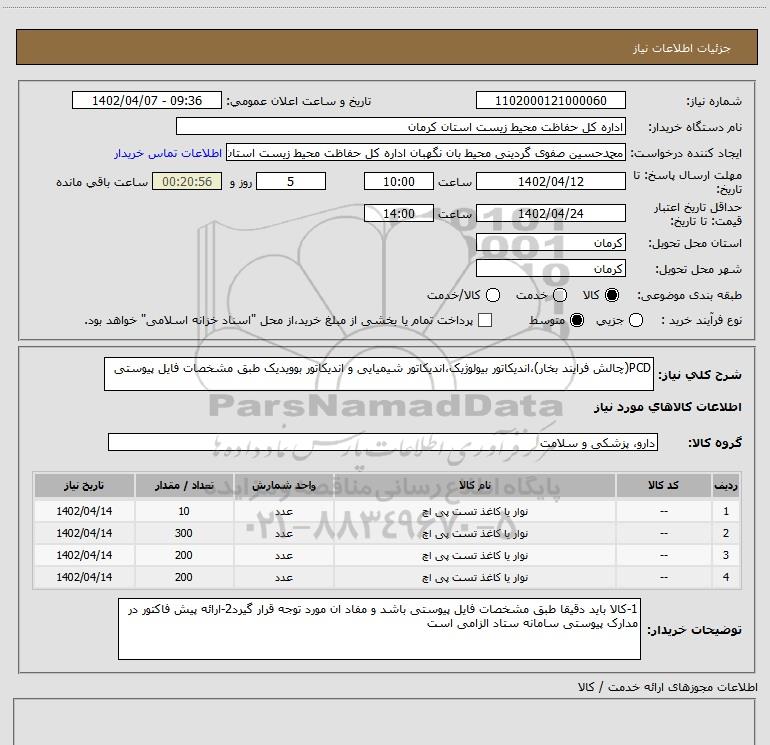
Task: Click the نام کالا column header
Action: 475,486
